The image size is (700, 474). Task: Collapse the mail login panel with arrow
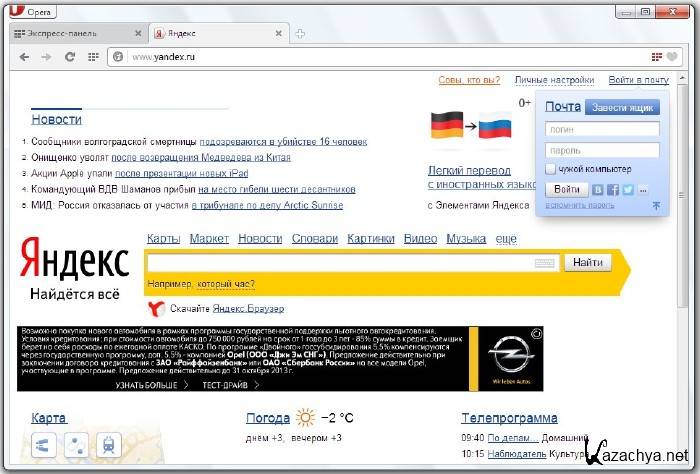pos(656,206)
